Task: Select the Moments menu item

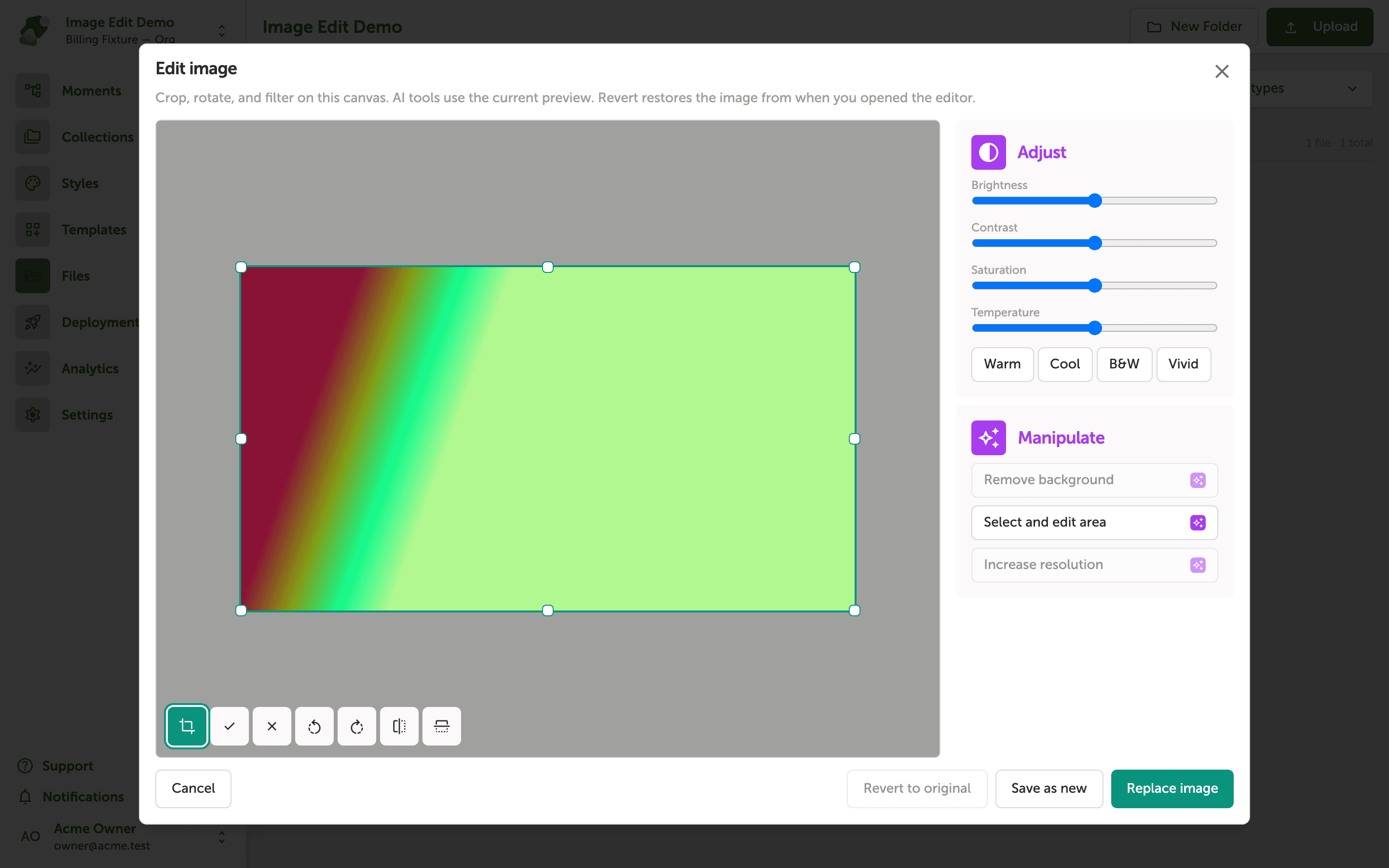Action: (x=91, y=91)
